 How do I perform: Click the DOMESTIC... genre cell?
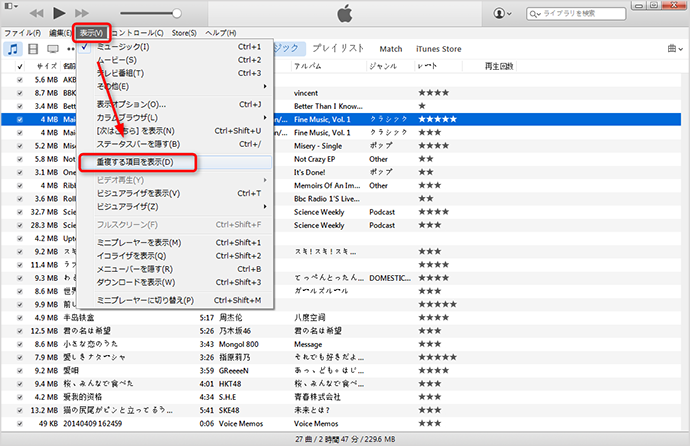(x=390, y=278)
